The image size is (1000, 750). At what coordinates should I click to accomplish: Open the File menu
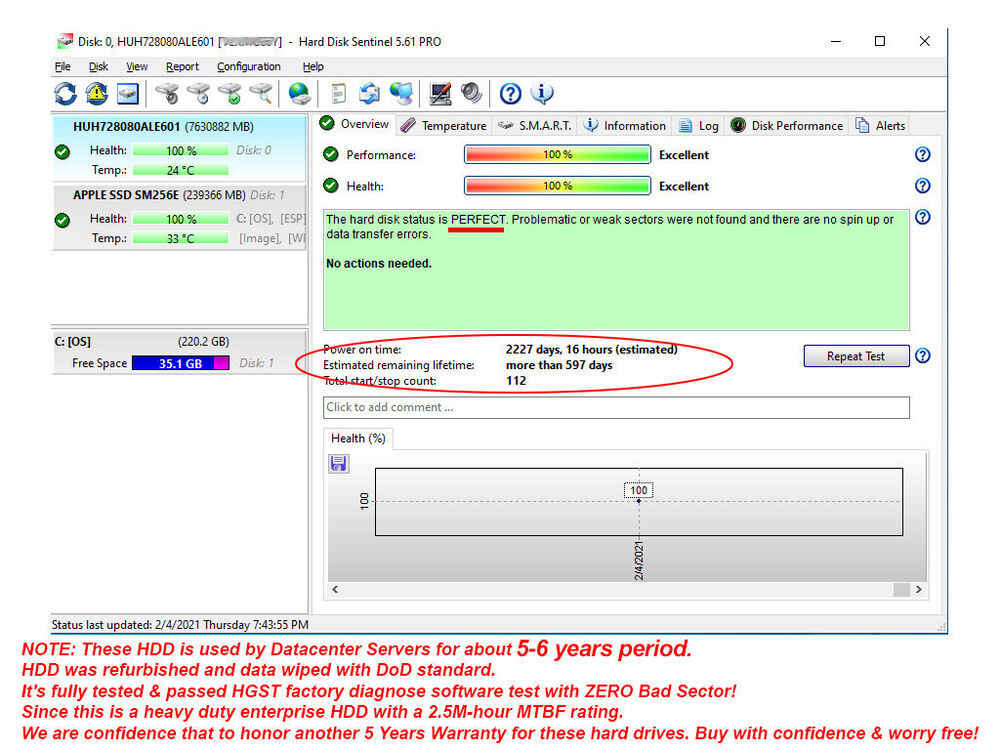[x=62, y=66]
